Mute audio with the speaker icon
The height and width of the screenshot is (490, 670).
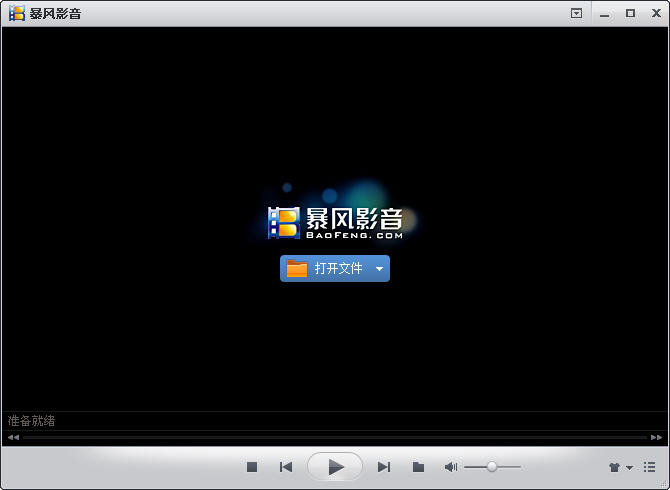coord(451,467)
